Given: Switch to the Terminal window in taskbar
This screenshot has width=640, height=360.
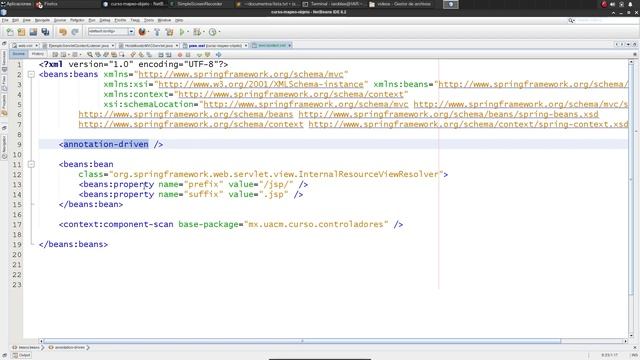Looking at the screenshot, I should tap(333, 4).
